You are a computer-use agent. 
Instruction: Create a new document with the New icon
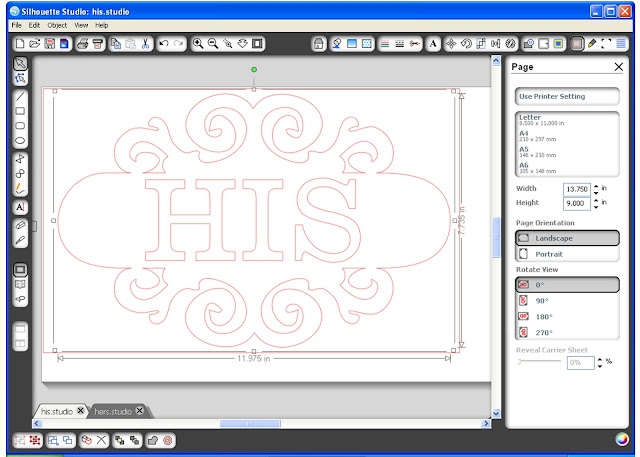click(20, 44)
